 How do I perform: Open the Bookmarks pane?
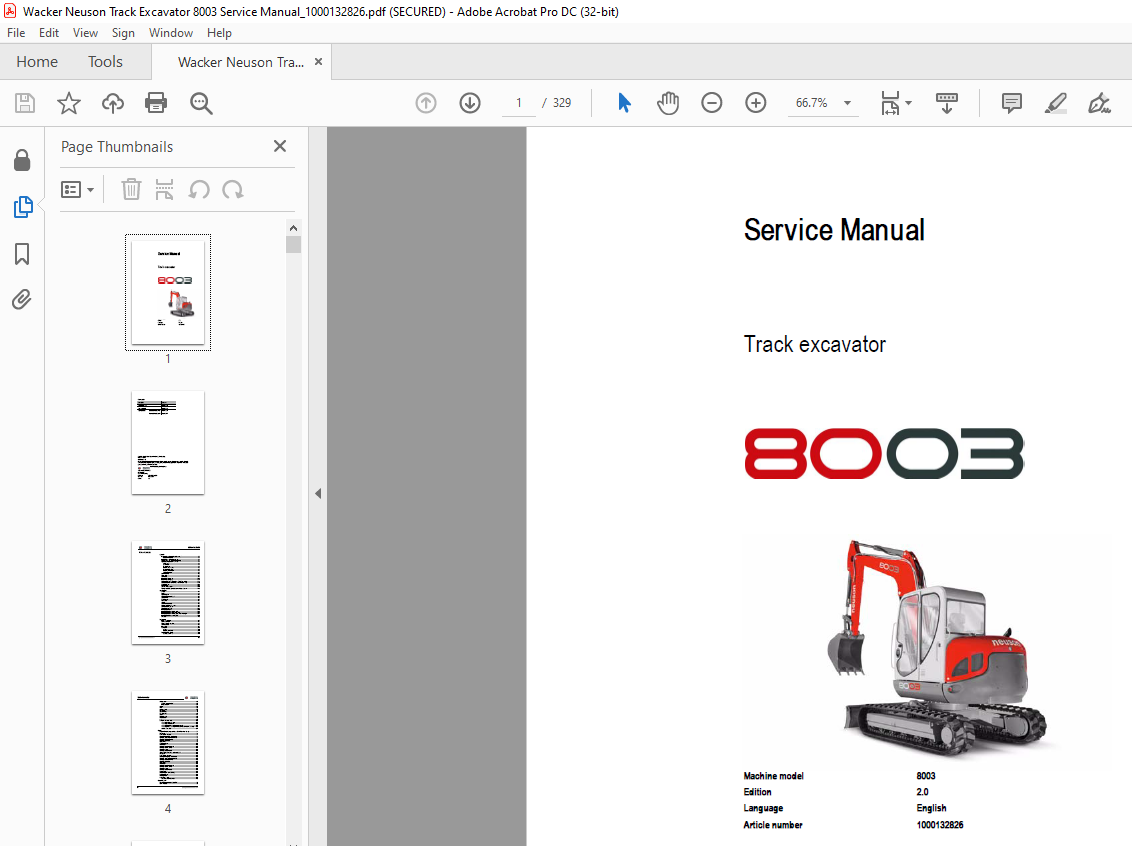point(22,254)
